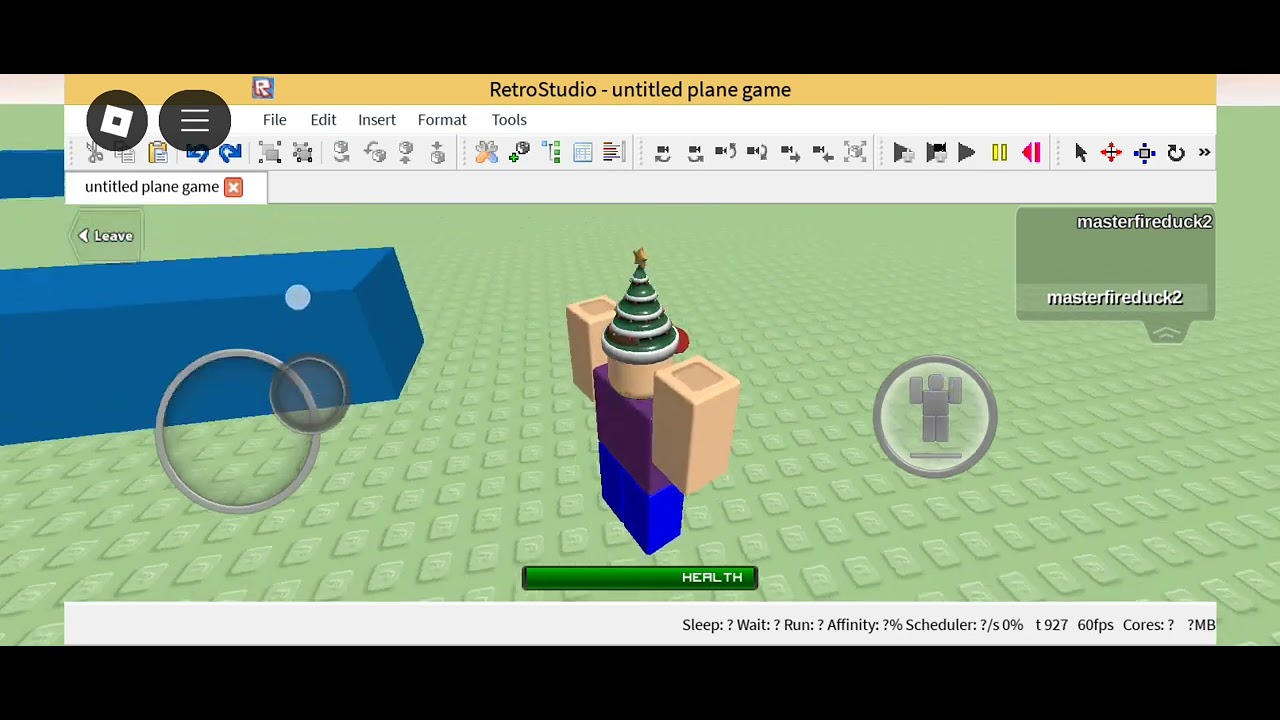Select the Rotate circular arrow tool
1280x720 pixels.
(x=1176, y=153)
